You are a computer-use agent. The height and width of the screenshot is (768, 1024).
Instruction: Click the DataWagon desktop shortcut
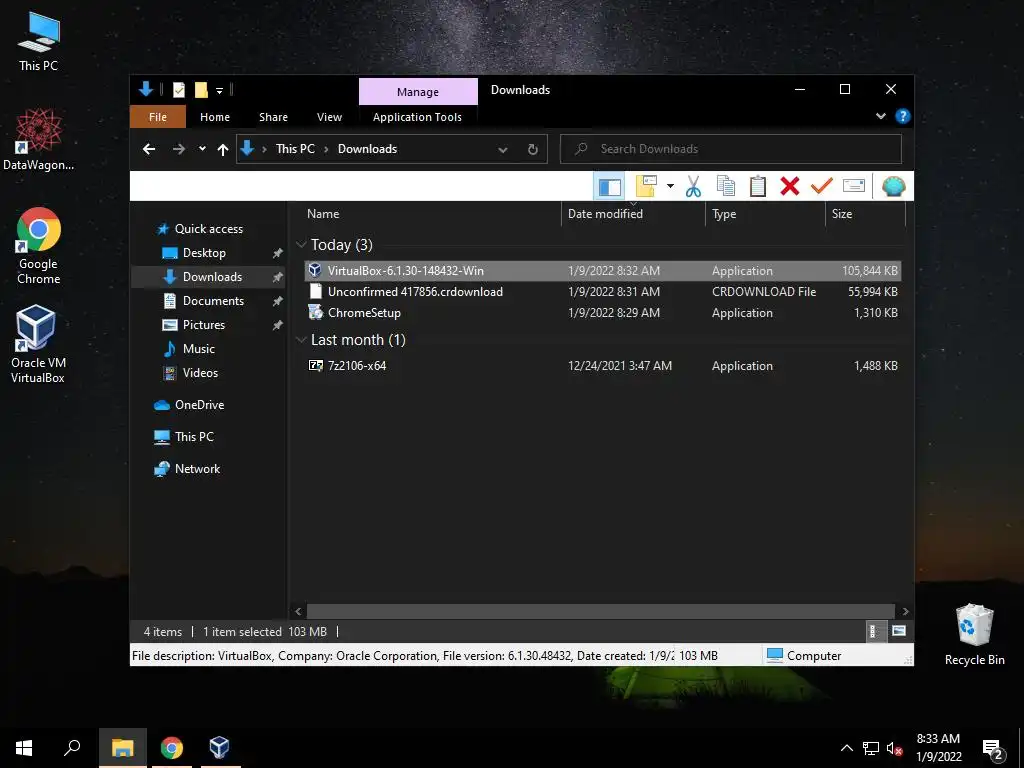click(38, 140)
